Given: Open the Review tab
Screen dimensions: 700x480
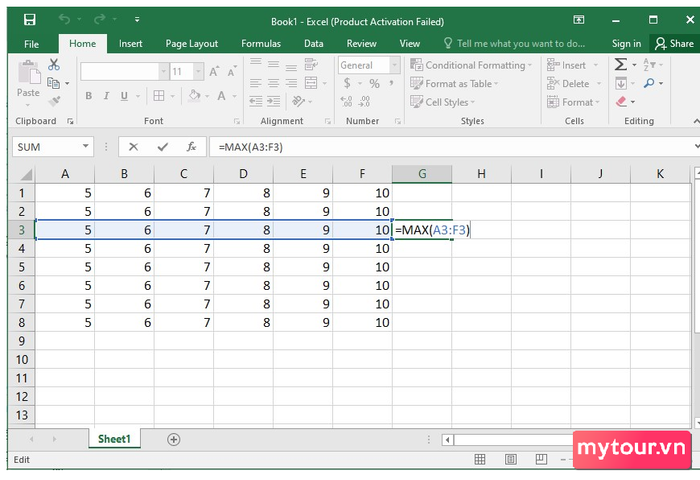Looking at the screenshot, I should [362, 44].
